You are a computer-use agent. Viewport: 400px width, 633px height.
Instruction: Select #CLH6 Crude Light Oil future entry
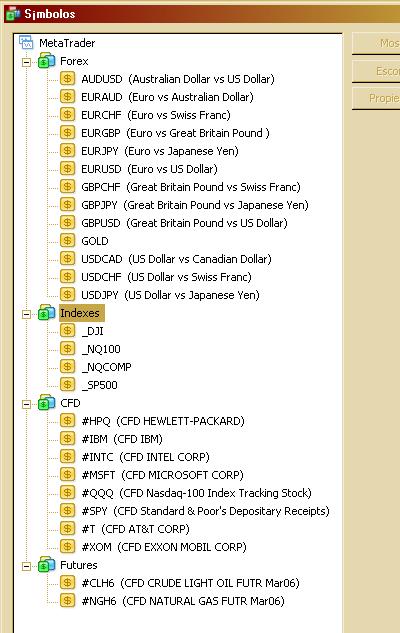tap(191, 583)
